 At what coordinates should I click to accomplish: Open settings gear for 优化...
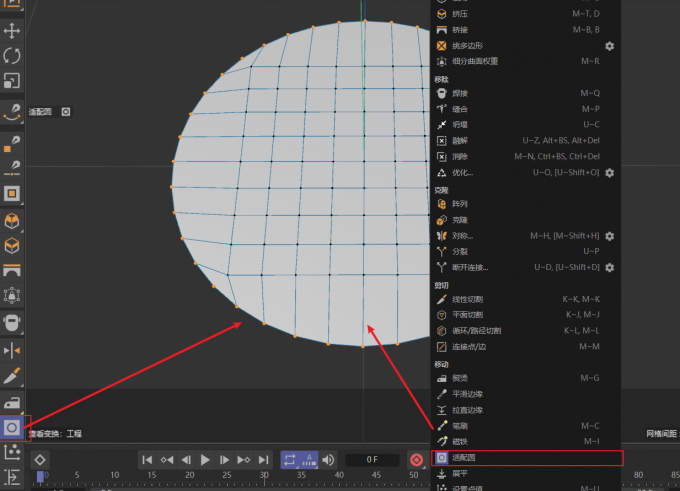pos(609,173)
